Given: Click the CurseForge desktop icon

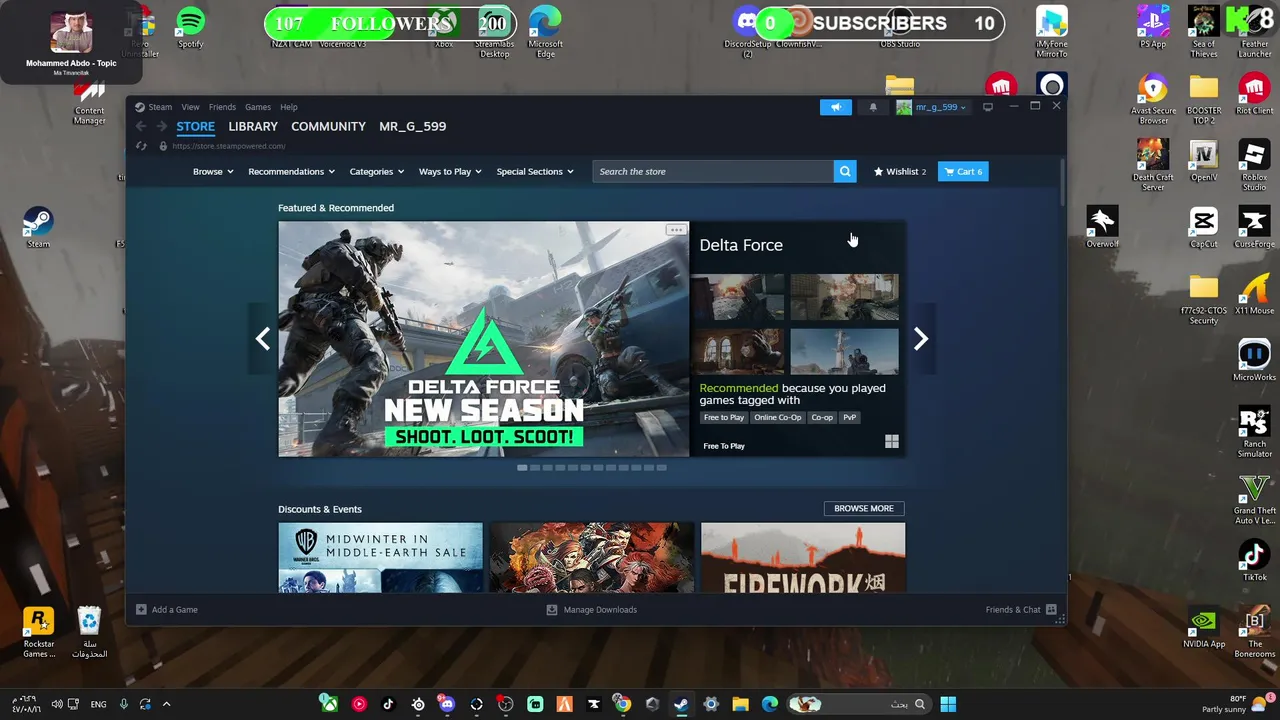Looking at the screenshot, I should click(1254, 228).
